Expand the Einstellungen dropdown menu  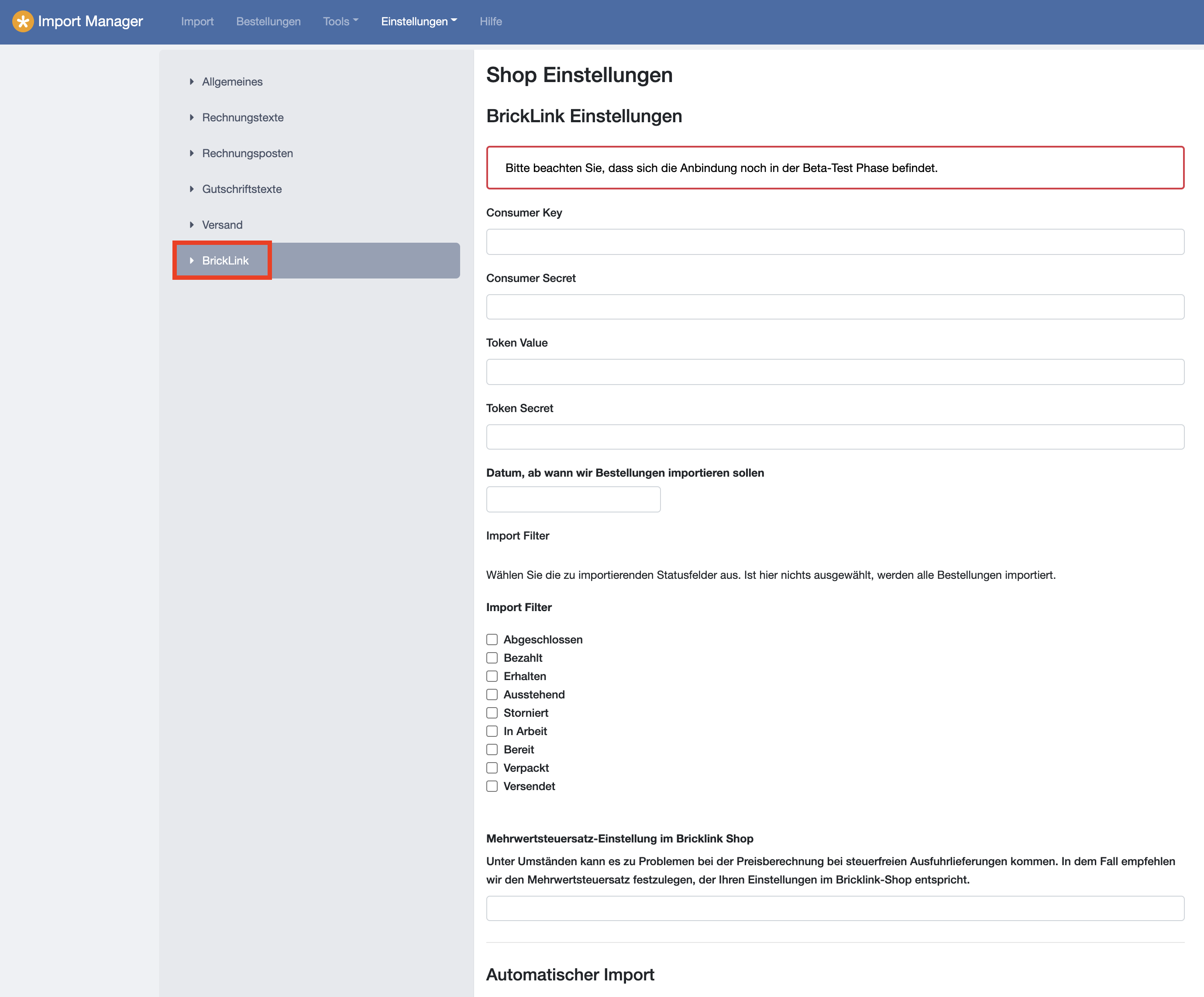tap(419, 22)
